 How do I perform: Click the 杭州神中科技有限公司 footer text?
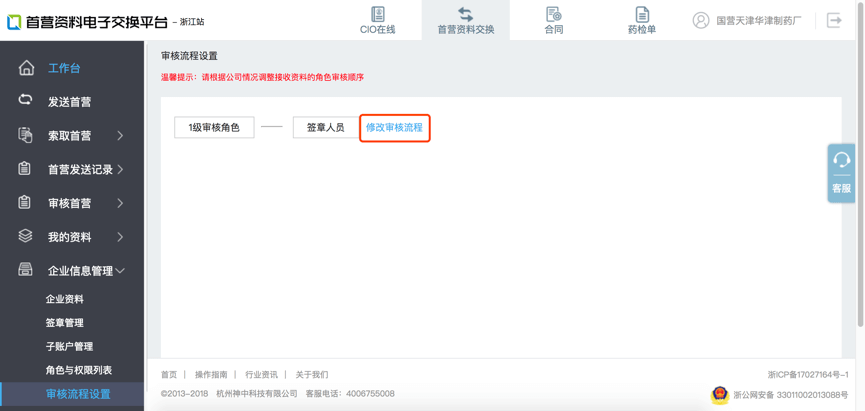[257, 393]
